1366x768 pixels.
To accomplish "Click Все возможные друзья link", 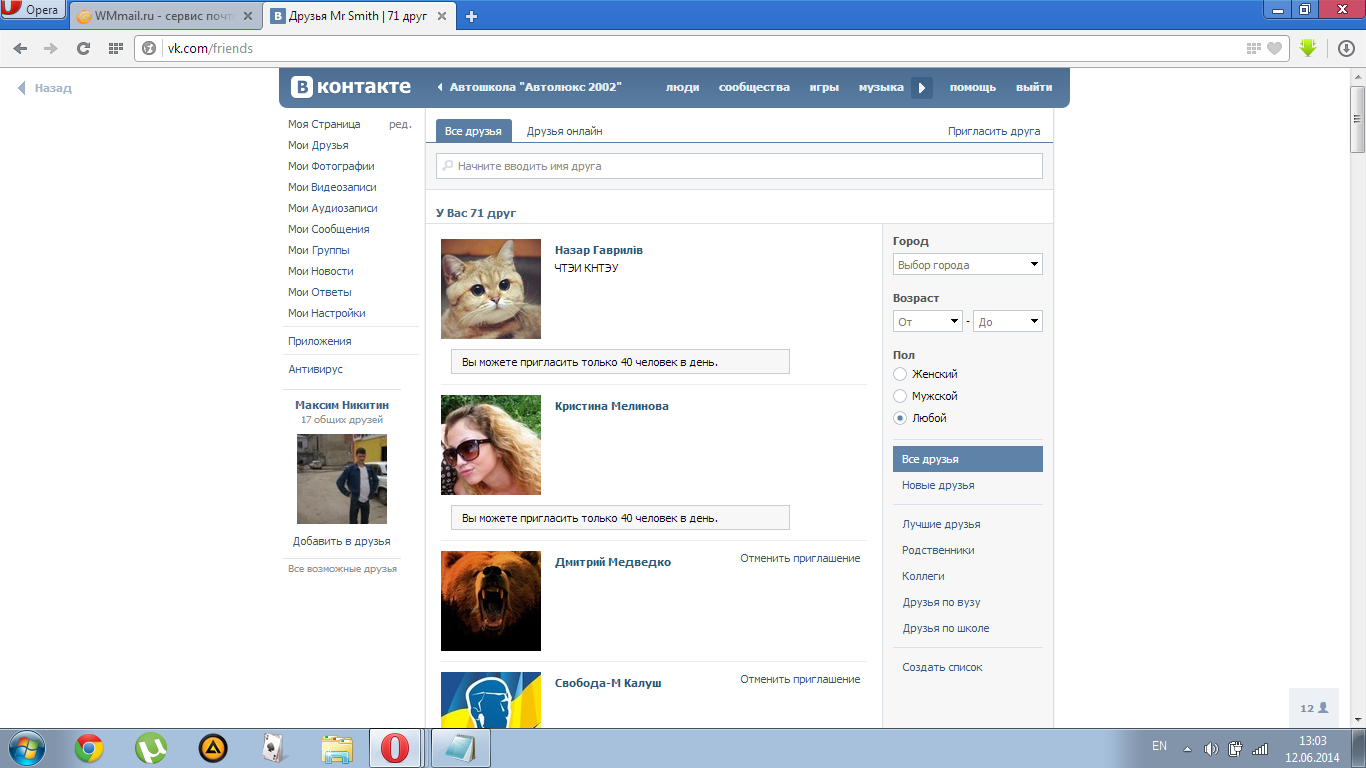I will pos(342,568).
